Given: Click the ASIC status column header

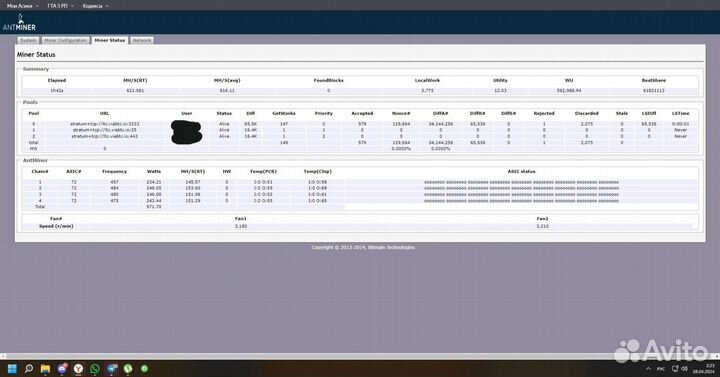Looking at the screenshot, I should tap(521, 172).
